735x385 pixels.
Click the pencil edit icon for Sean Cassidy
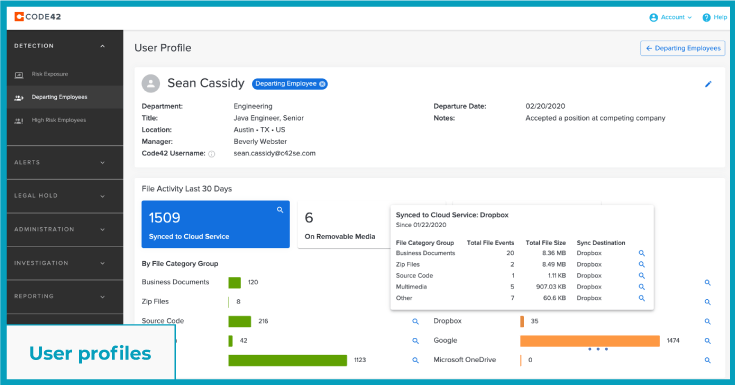(x=708, y=84)
